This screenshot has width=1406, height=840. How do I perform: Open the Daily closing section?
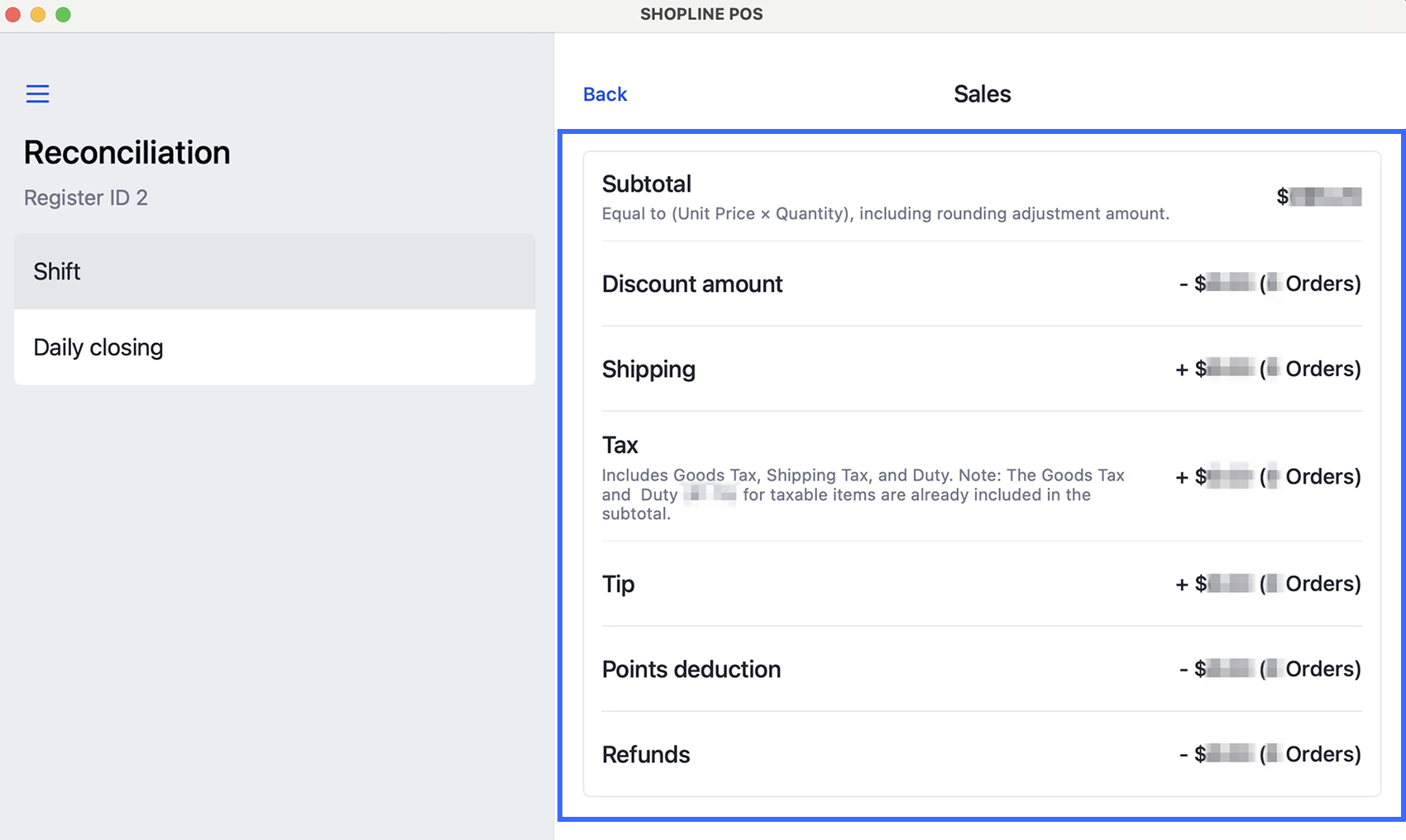274,347
